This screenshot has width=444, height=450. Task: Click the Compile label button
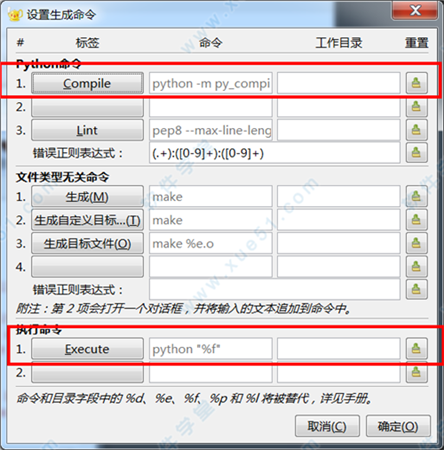coord(87,83)
